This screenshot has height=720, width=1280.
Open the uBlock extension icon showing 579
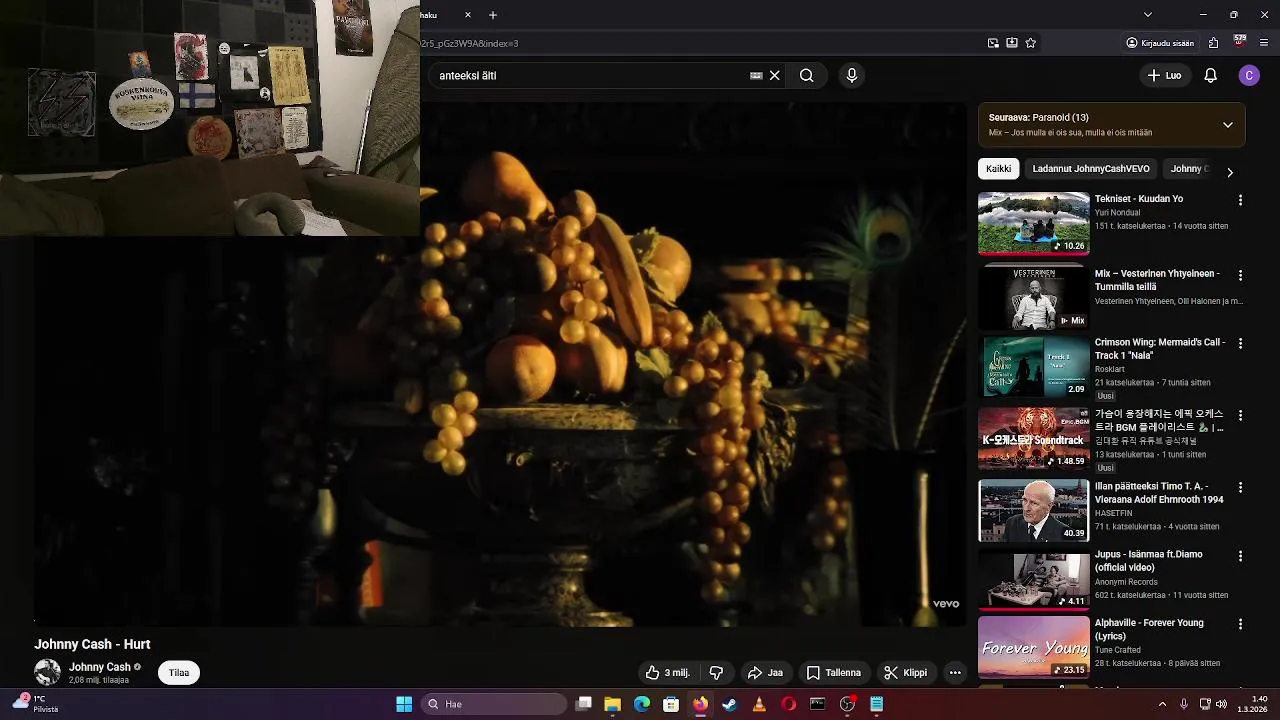[1240, 42]
